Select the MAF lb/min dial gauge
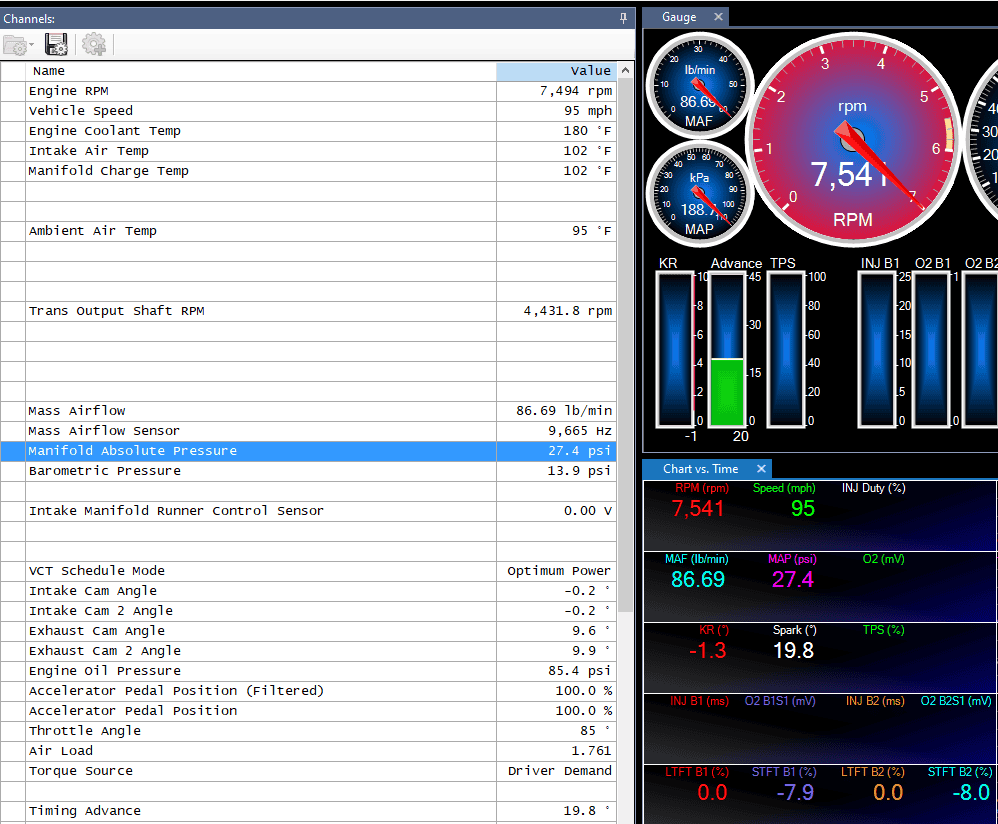Screen dimensions: 998x824 (x=699, y=85)
